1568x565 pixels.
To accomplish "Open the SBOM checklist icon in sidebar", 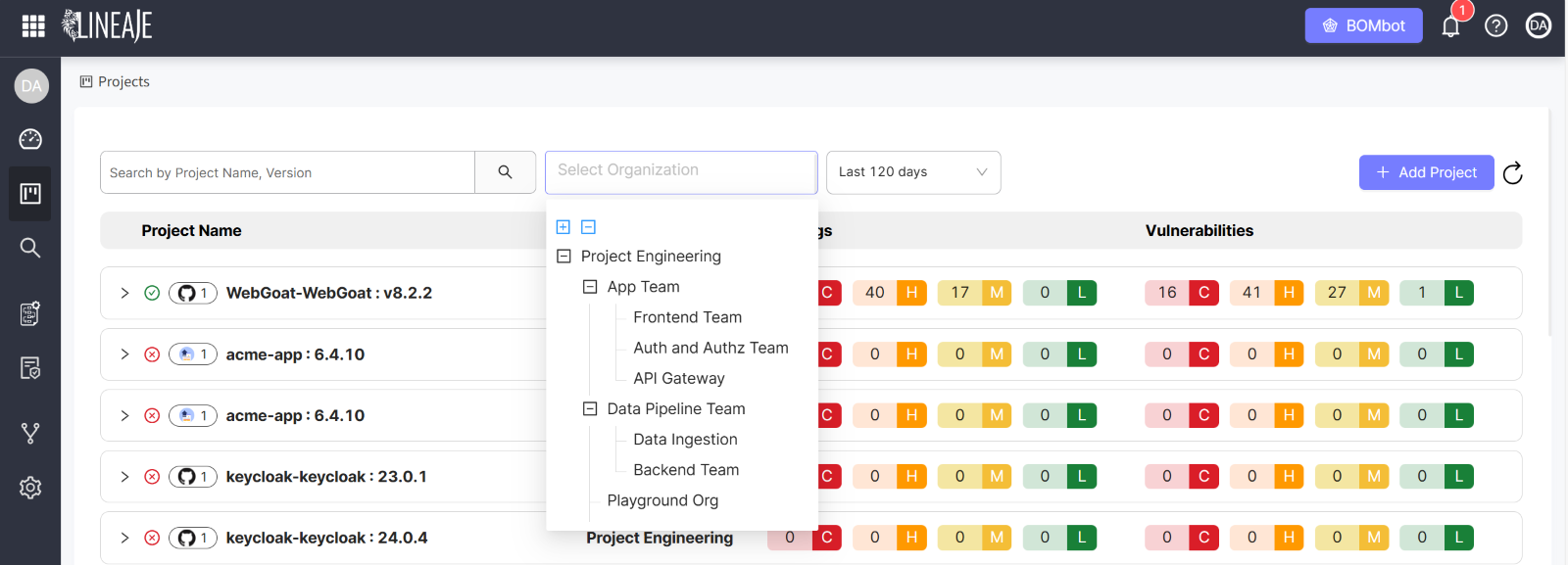I will (x=30, y=313).
